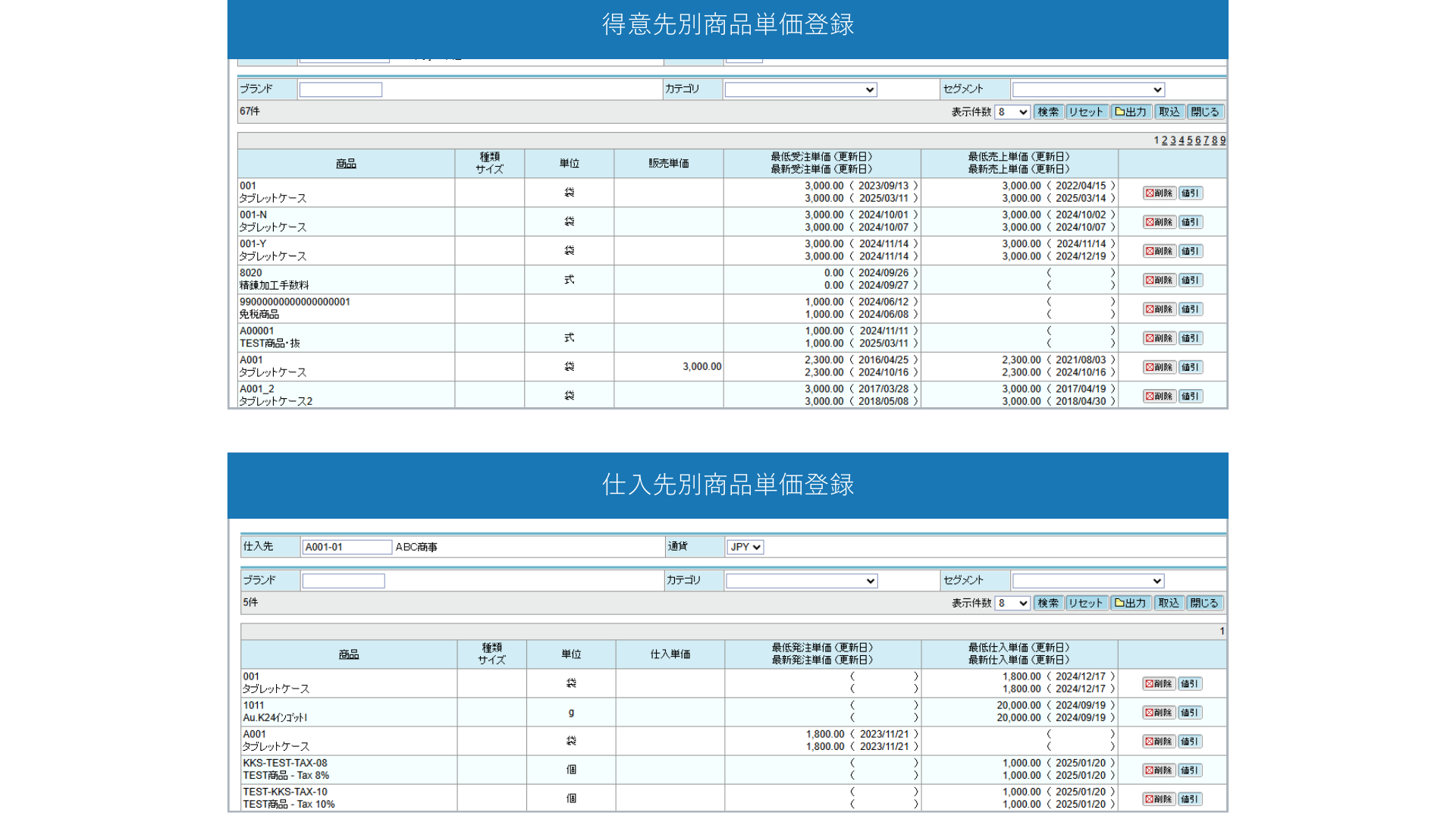Delete row 001 タブレットケース in customer table

coord(1159,193)
